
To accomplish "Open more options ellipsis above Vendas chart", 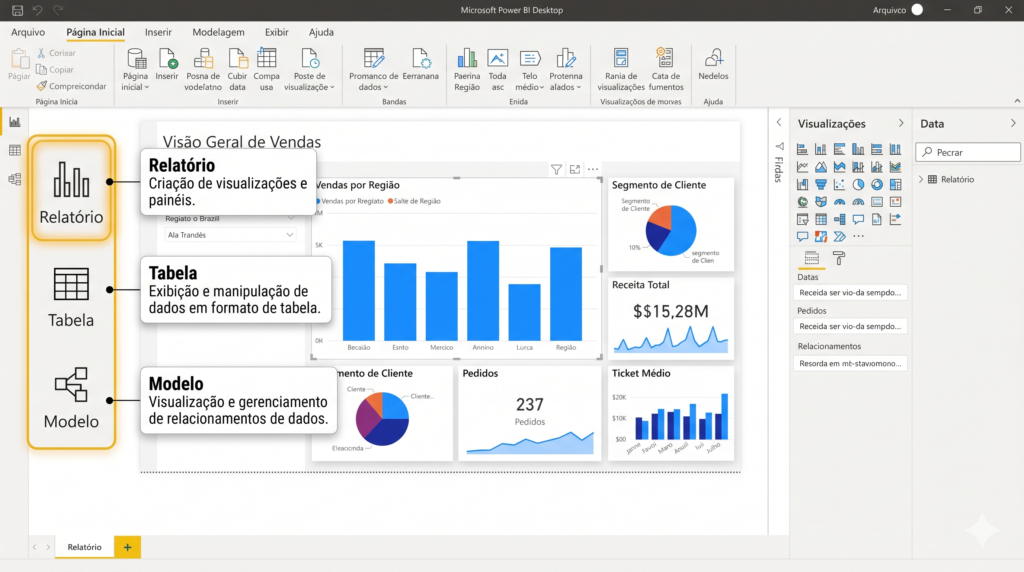I will [x=593, y=170].
